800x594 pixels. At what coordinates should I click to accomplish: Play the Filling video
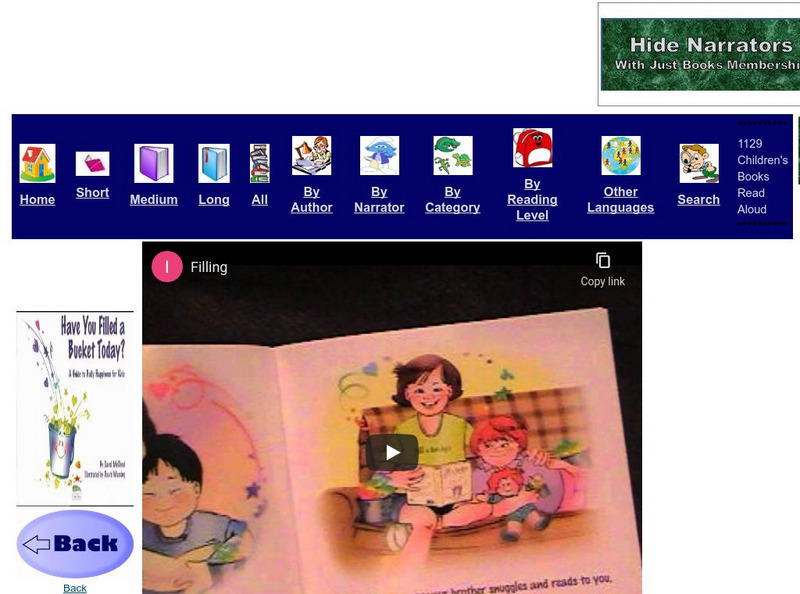(392, 451)
